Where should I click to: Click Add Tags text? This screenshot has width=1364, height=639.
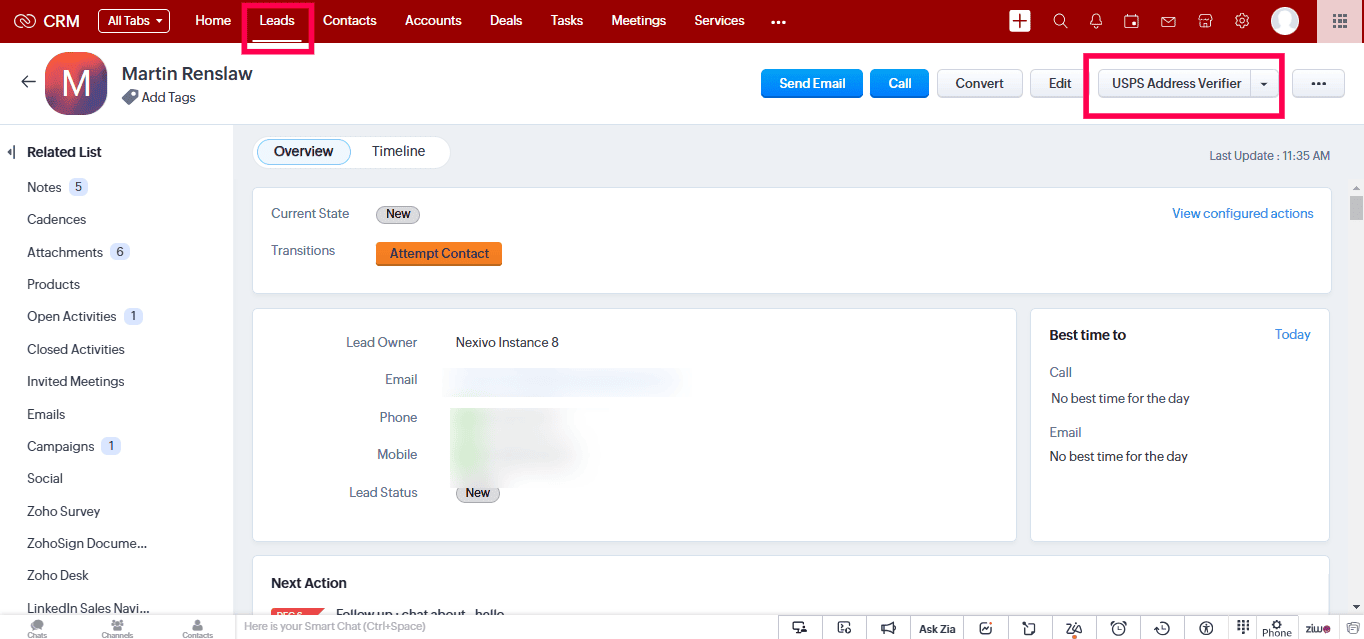coord(169,98)
